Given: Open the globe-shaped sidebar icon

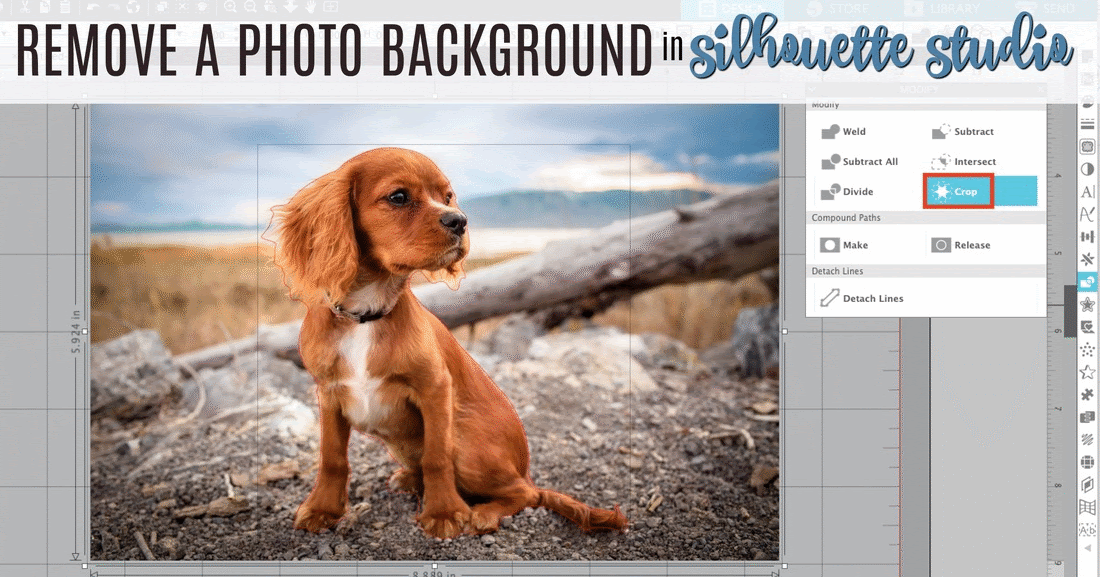Looking at the screenshot, I should tap(1087, 462).
